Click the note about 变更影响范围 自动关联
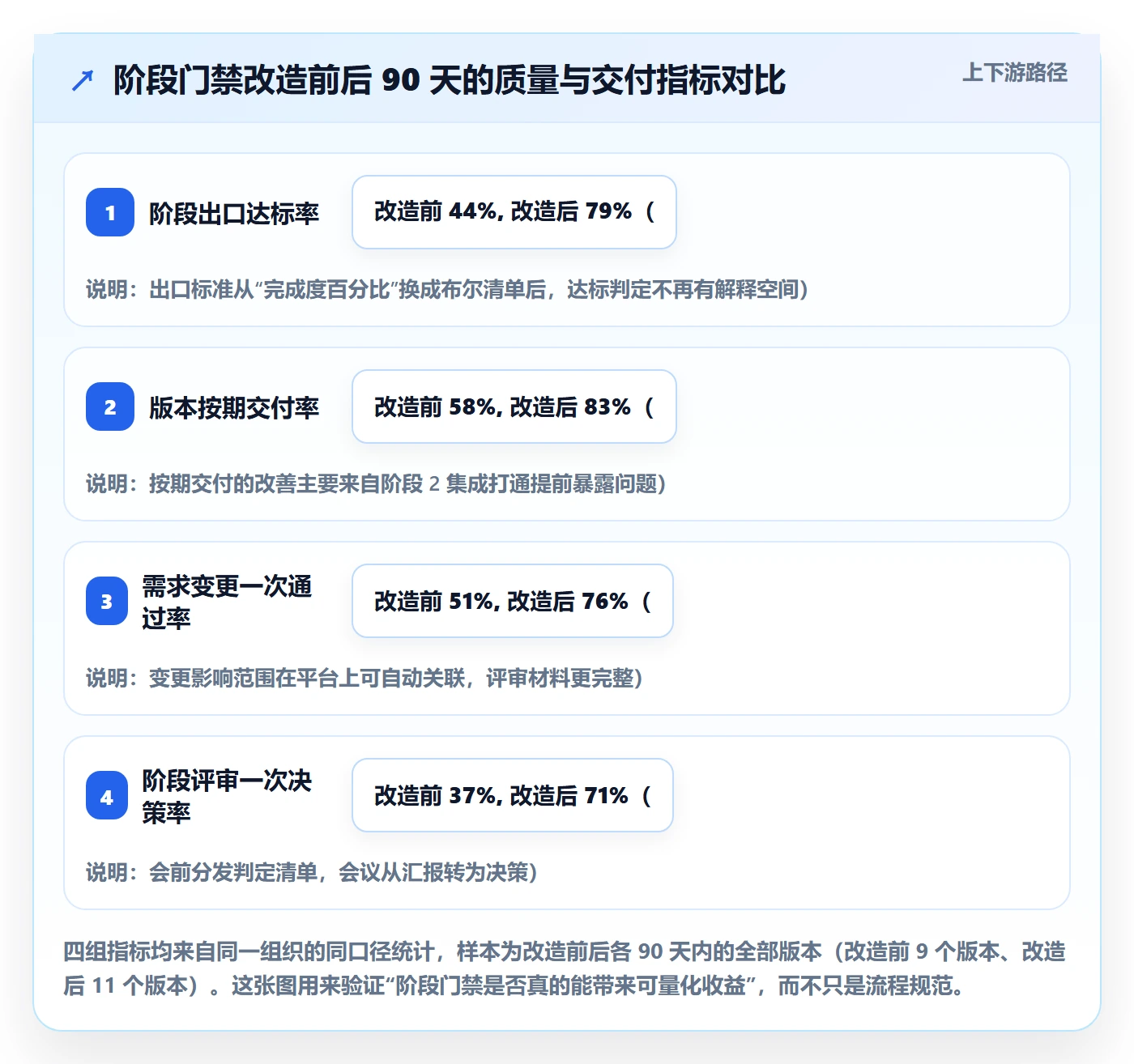Viewport: 1134px width, 1064px height. point(364,678)
